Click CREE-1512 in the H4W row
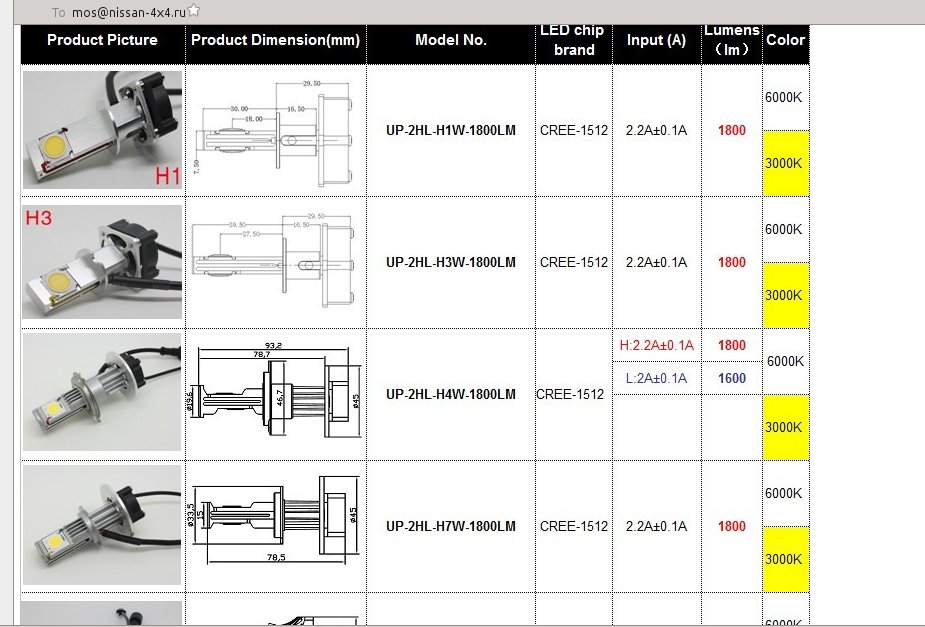The height and width of the screenshot is (627, 925). (x=570, y=395)
